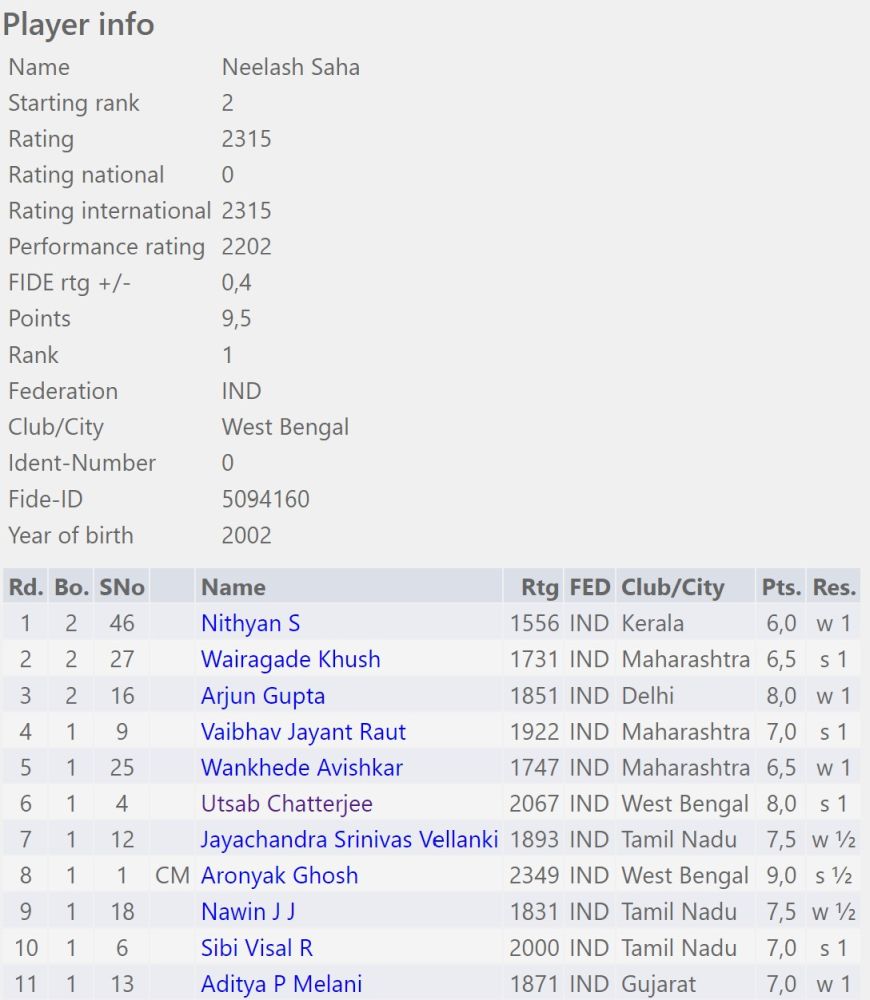Click the Pts. column header
Viewport: 870px width, 1000px height.
781,587
